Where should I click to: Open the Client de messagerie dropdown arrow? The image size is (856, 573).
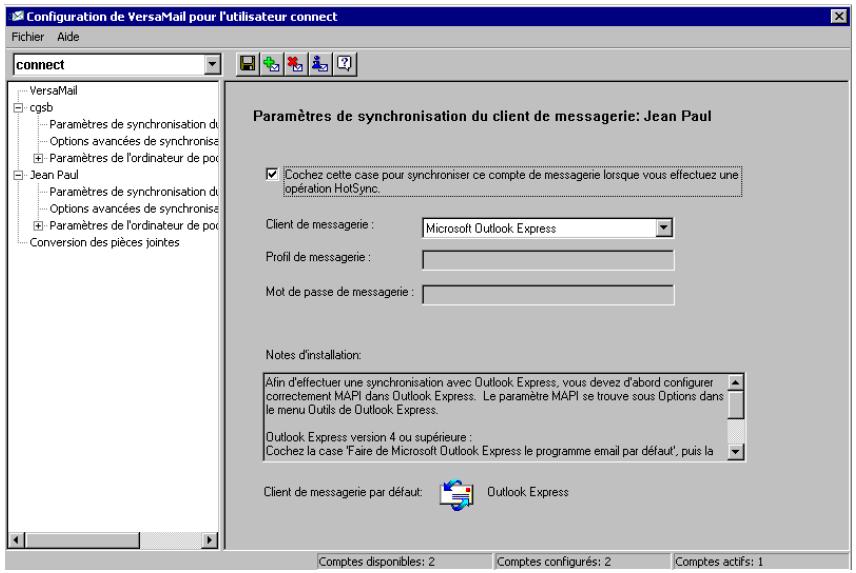click(664, 228)
